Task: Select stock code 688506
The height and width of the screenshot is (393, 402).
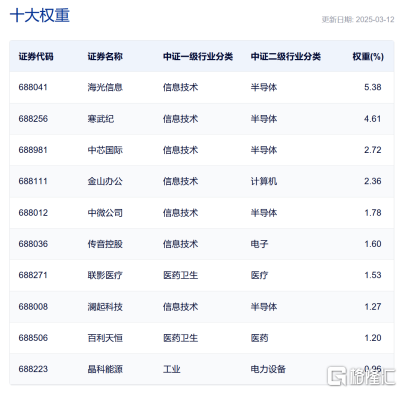Action: click(x=33, y=338)
